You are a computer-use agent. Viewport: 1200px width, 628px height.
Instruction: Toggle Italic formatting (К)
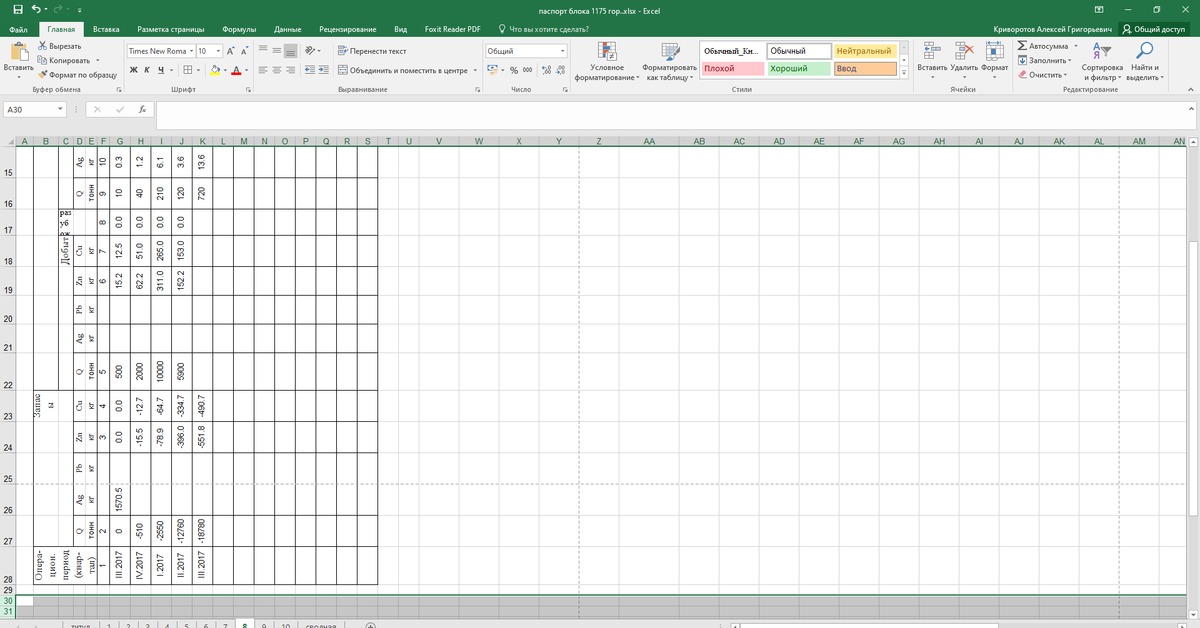pos(147,70)
